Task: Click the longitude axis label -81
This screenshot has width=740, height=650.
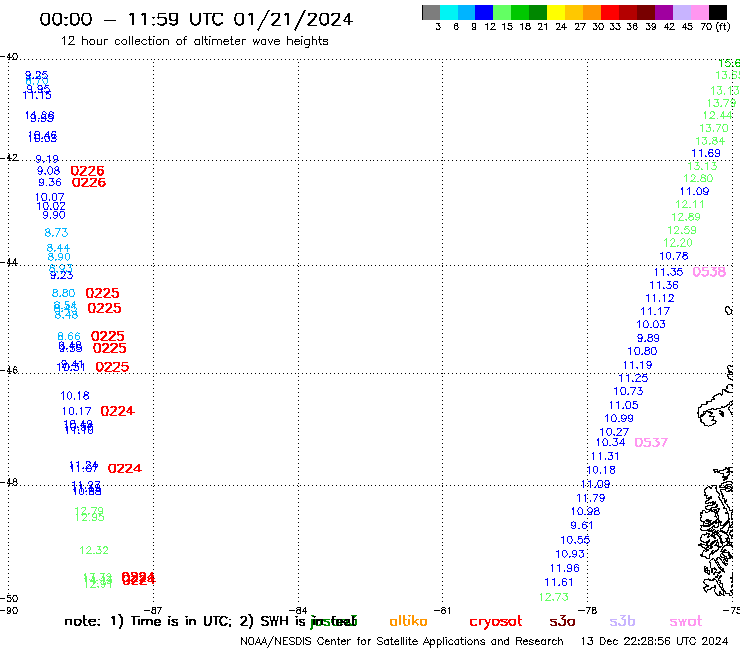Action: 442,610
